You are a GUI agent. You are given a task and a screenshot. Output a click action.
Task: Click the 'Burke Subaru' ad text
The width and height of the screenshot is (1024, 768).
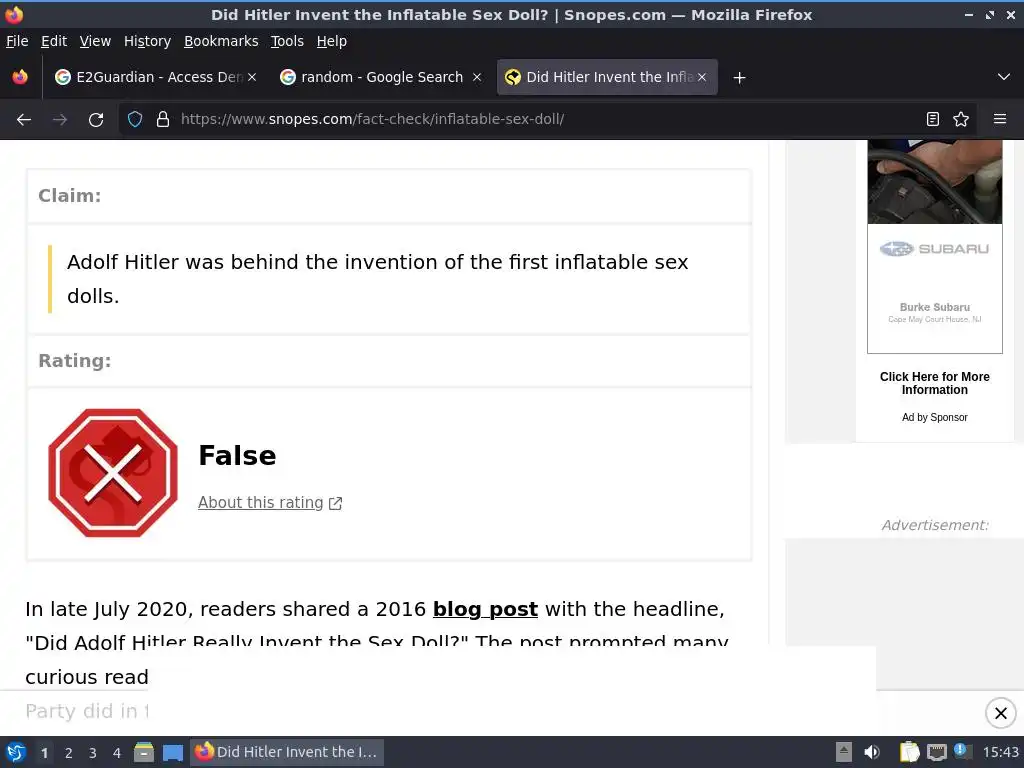[935, 307]
